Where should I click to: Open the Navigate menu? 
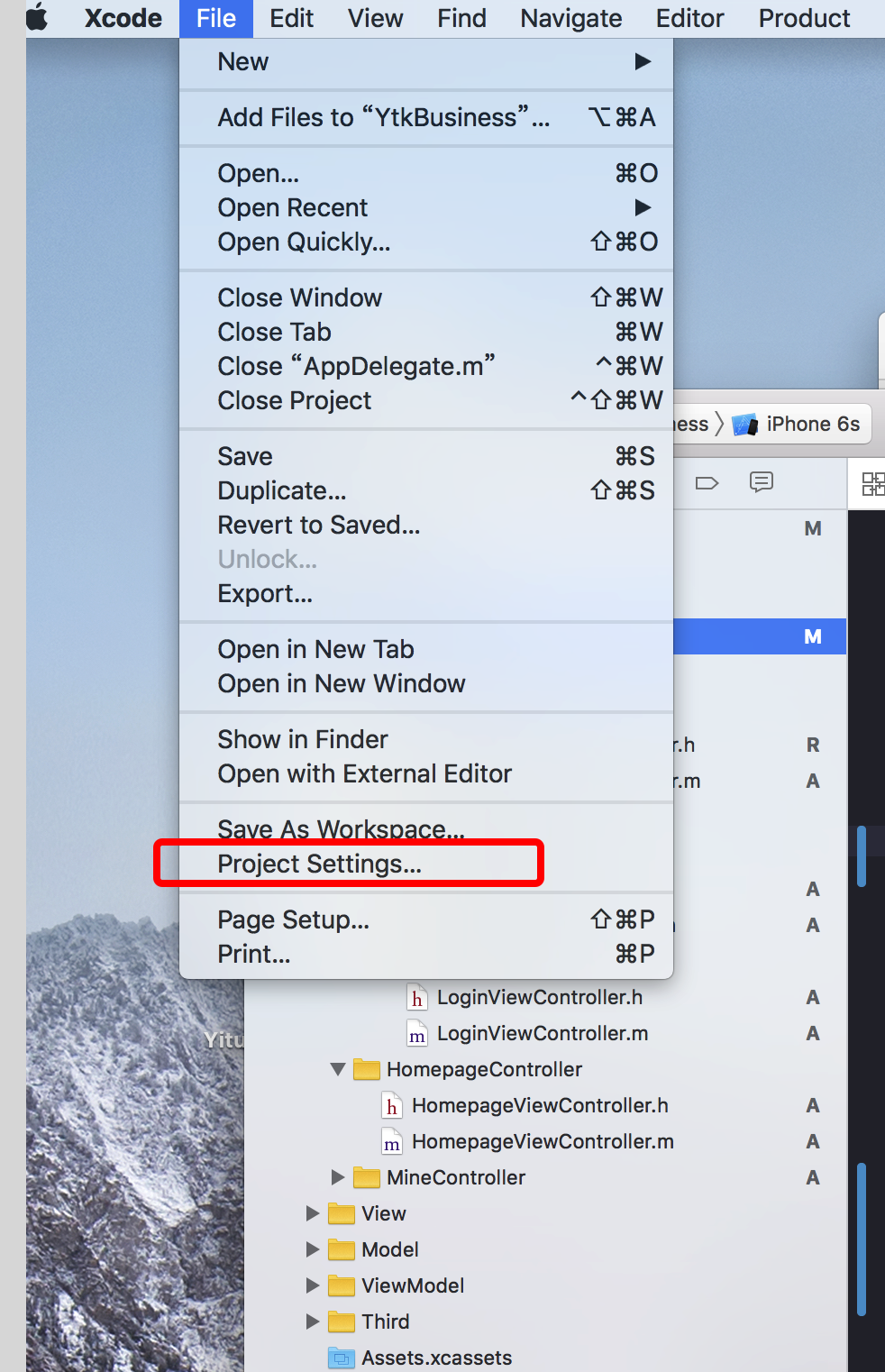point(571,18)
